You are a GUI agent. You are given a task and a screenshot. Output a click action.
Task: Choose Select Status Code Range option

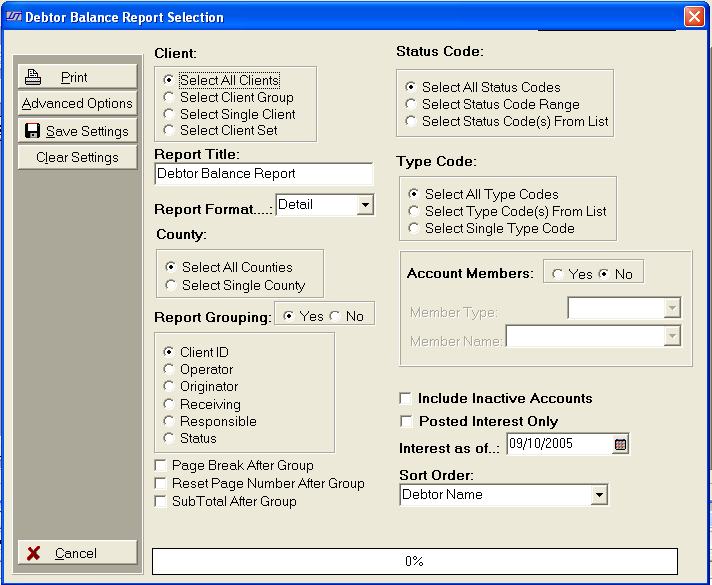coord(411,105)
